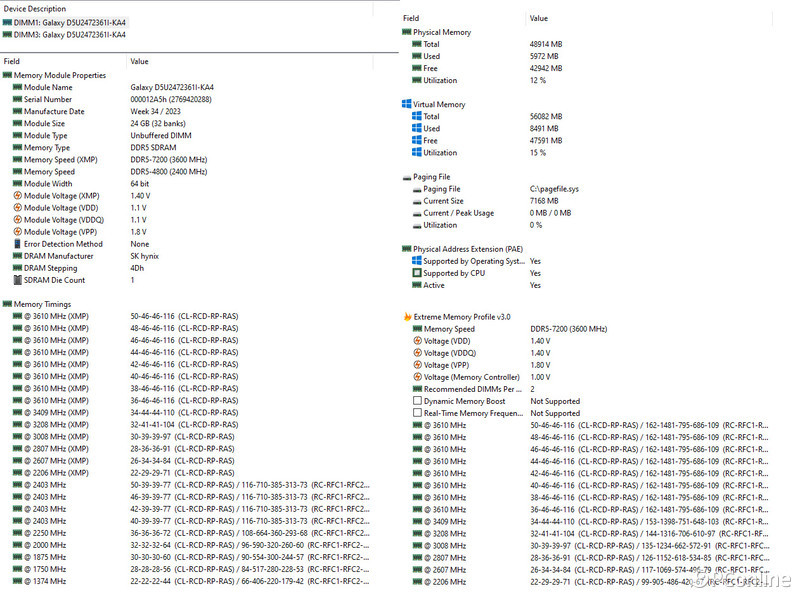Select the DRAM Stepping row
The width and height of the screenshot is (800, 596).
(x=79, y=268)
